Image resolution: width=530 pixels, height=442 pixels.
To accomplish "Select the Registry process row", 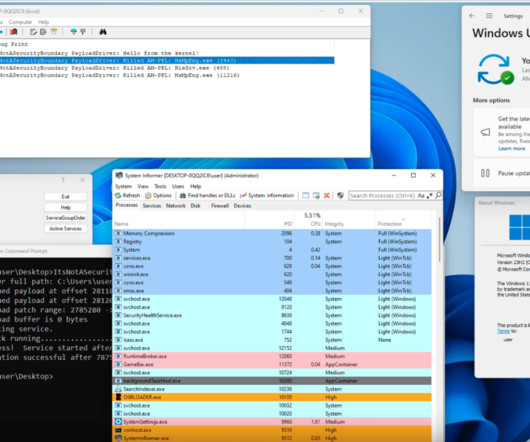I will [x=272, y=241].
